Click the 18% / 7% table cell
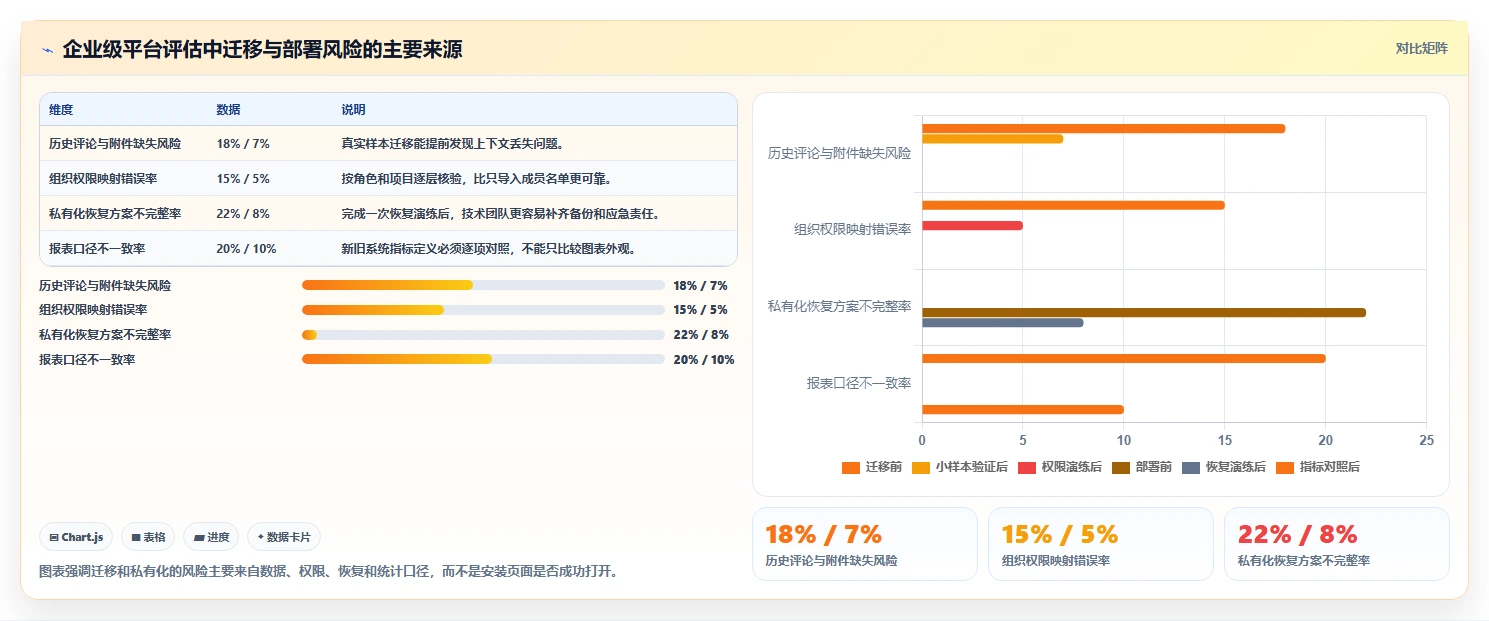 (243, 144)
